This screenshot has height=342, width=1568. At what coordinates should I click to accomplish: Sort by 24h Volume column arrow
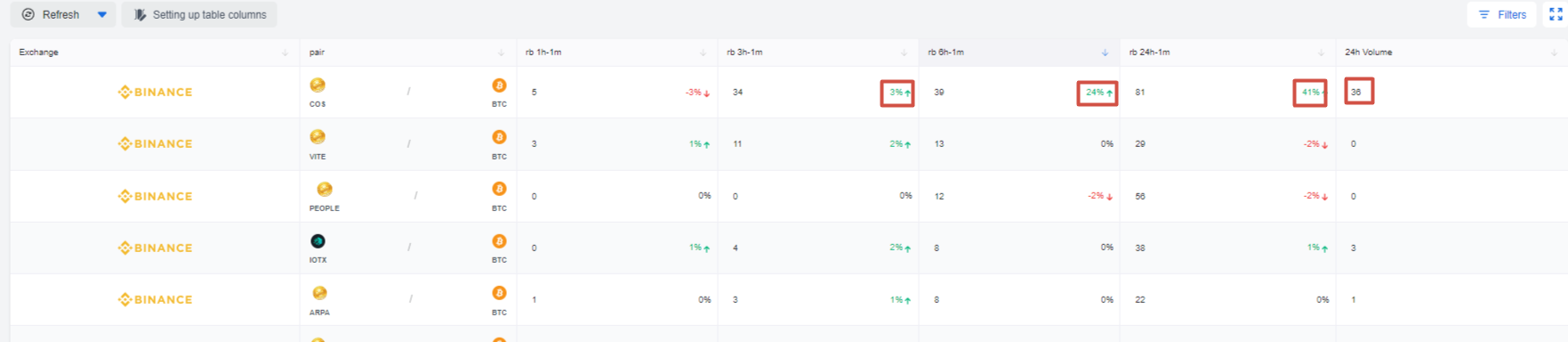coord(1554,53)
